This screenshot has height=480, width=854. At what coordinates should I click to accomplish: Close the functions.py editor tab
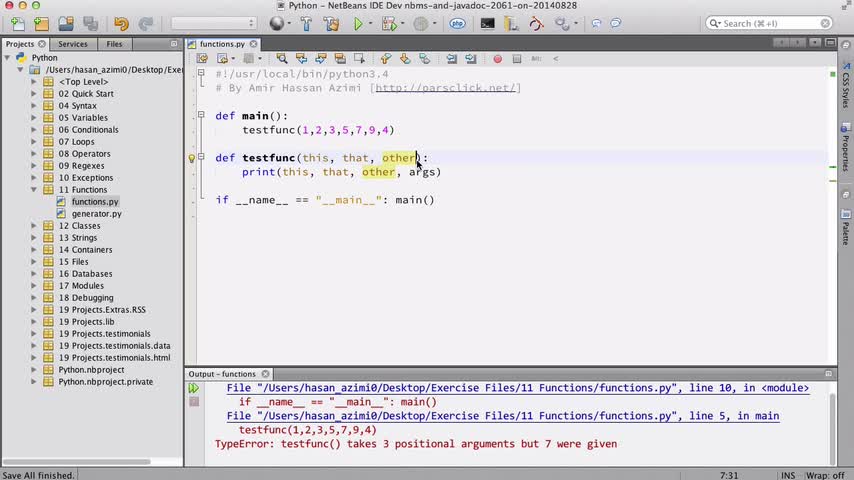pyautogui.click(x=253, y=44)
